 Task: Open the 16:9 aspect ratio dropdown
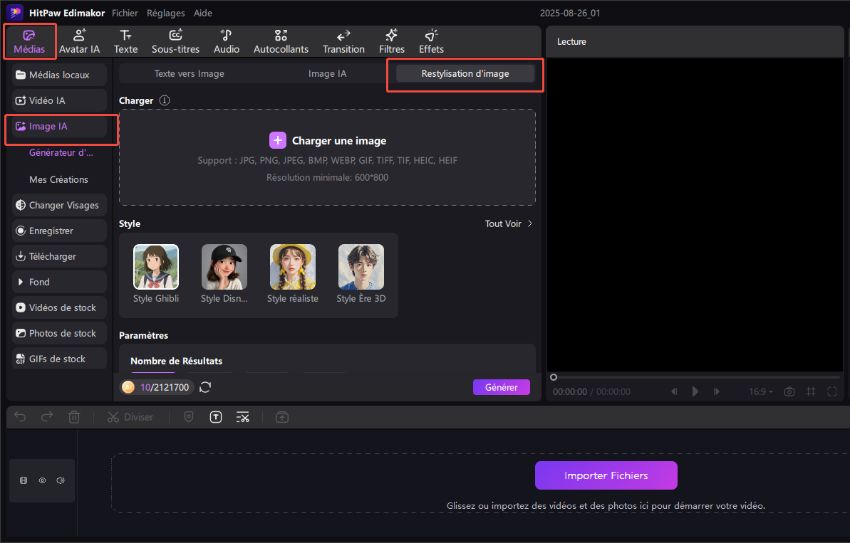(761, 391)
